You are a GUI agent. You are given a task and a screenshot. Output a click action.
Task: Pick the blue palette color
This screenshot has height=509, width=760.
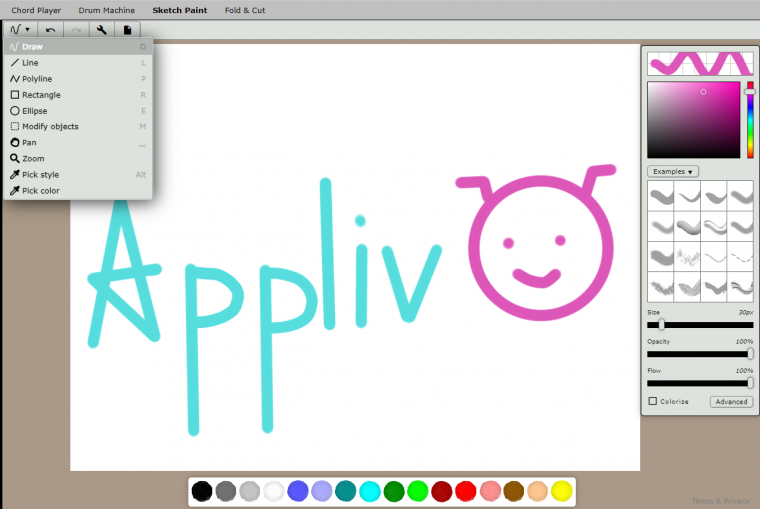[x=298, y=491]
